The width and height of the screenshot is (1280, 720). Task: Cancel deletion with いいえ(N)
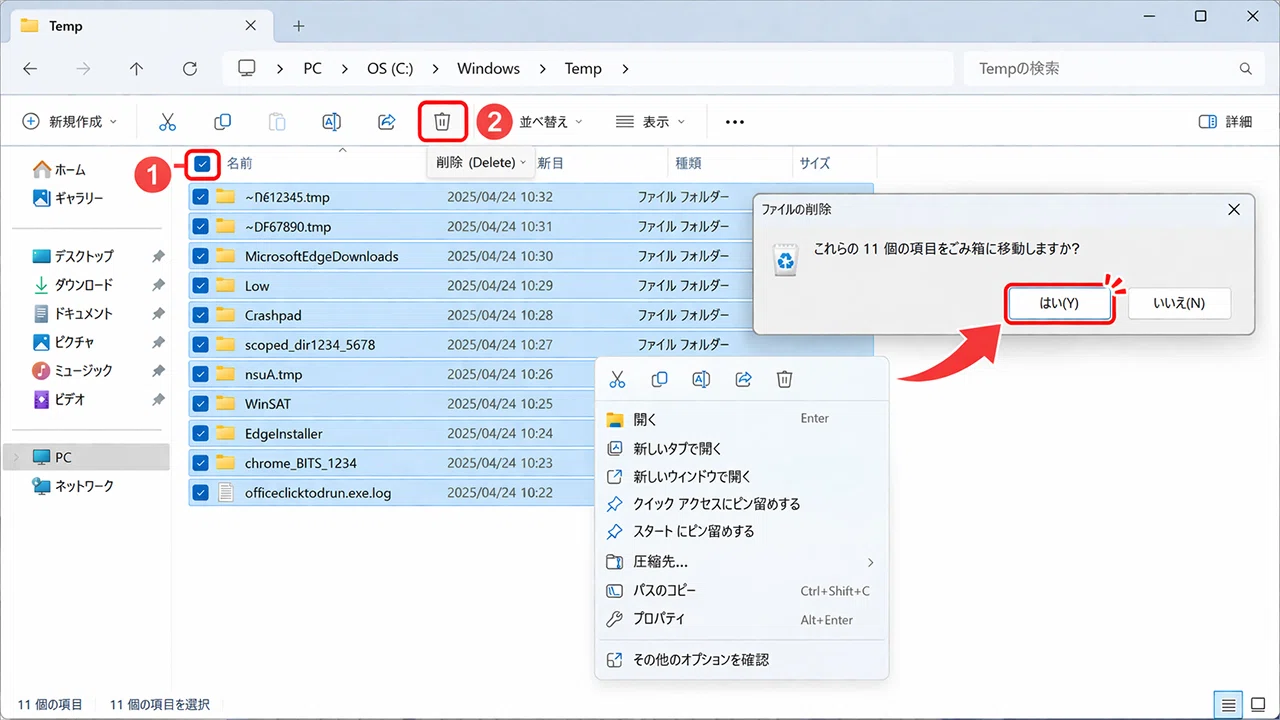[x=1180, y=304]
